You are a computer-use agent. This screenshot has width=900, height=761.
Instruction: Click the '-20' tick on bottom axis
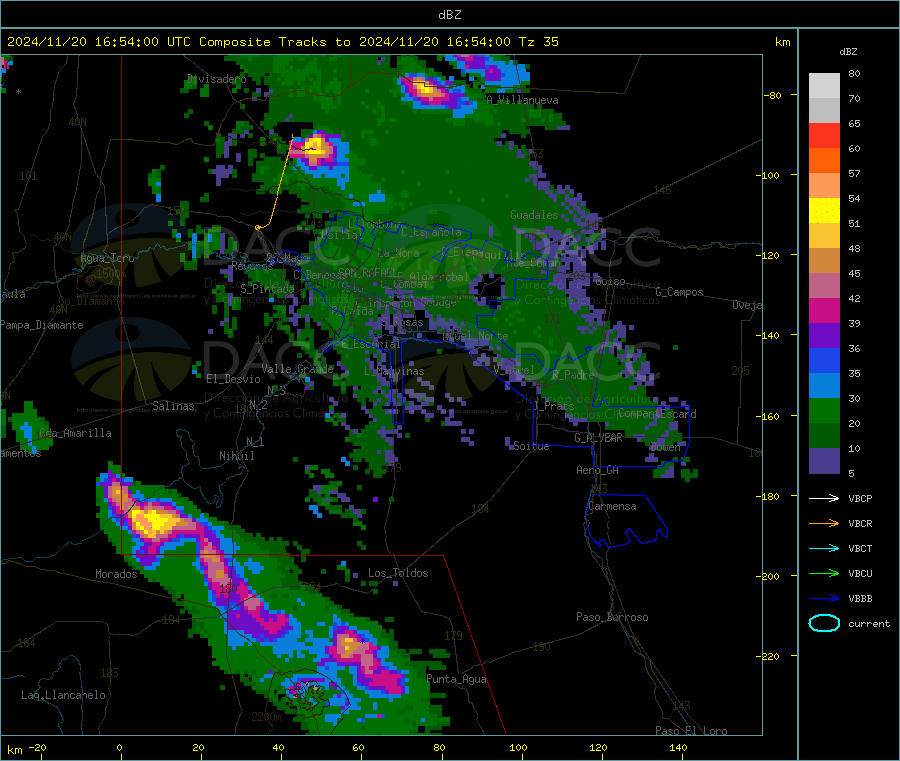click(37, 747)
